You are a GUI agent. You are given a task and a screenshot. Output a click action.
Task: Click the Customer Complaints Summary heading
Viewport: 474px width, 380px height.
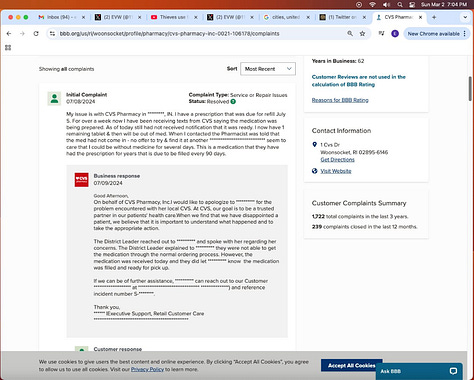click(x=359, y=203)
